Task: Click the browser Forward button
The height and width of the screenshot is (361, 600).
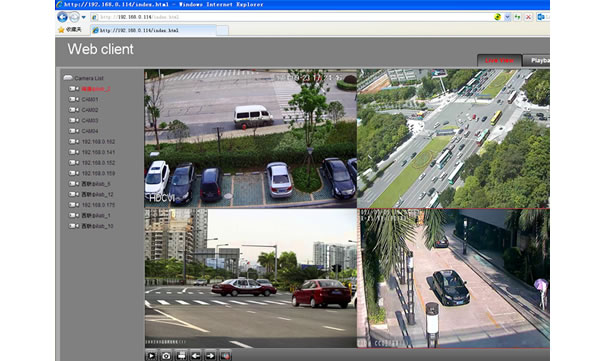Action: pos(74,17)
